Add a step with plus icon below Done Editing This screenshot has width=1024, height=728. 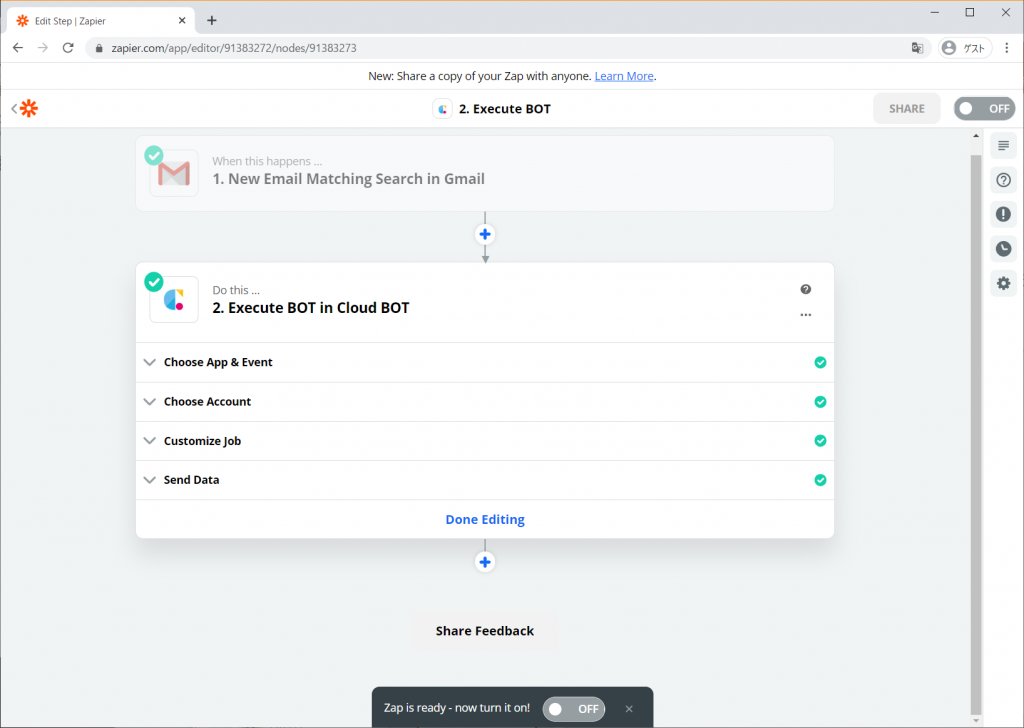485,562
